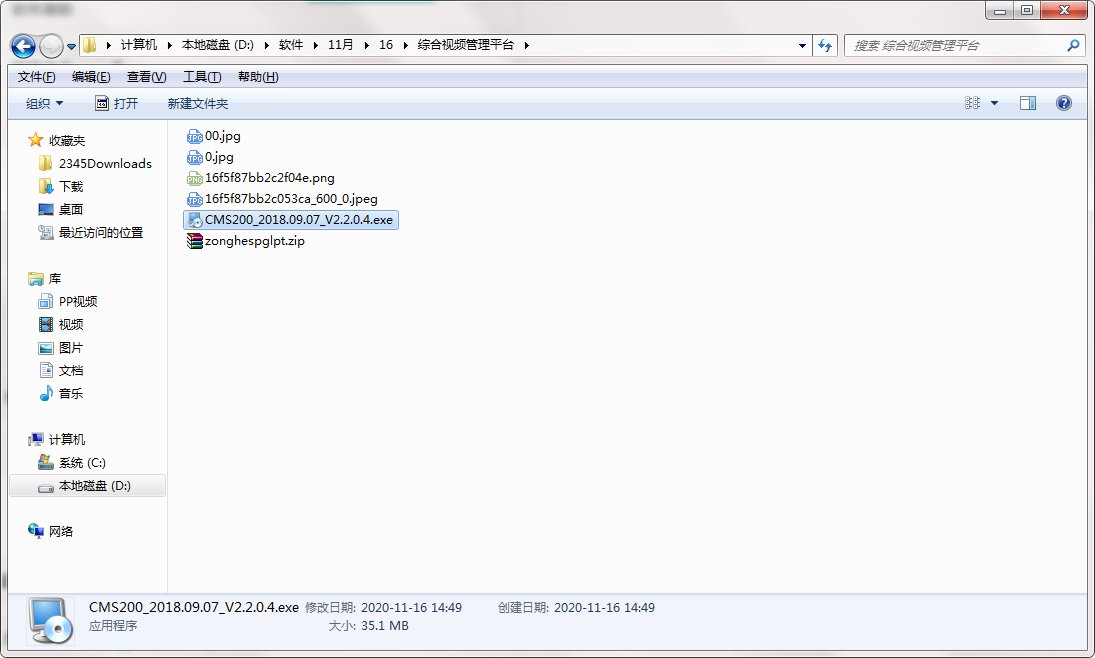This screenshot has width=1095, height=658.
Task: Change view using the view mode icon
Action: tap(972, 103)
